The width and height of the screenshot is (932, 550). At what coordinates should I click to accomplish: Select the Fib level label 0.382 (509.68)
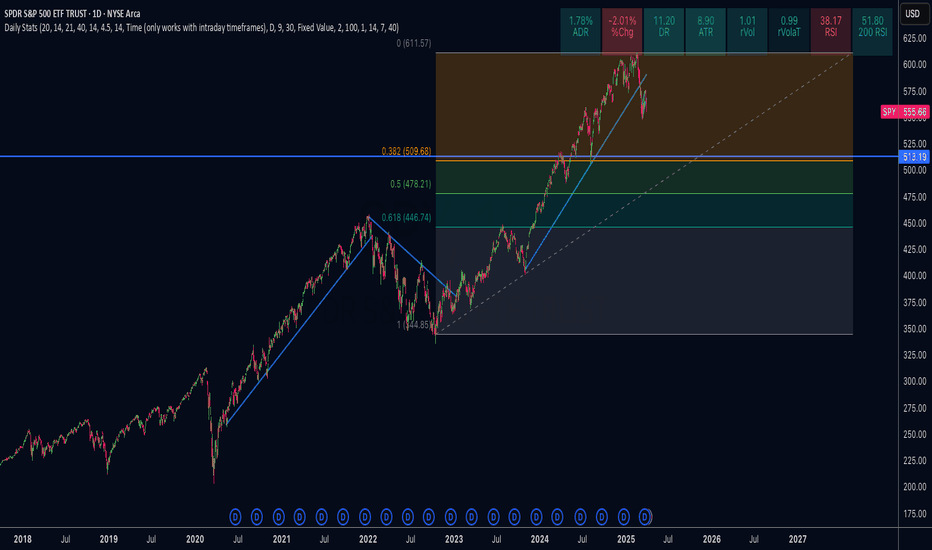[x=406, y=152]
